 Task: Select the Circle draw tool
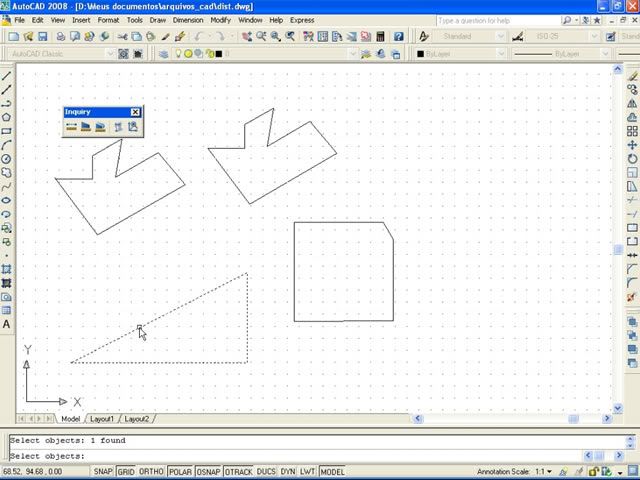pyautogui.click(x=6, y=159)
